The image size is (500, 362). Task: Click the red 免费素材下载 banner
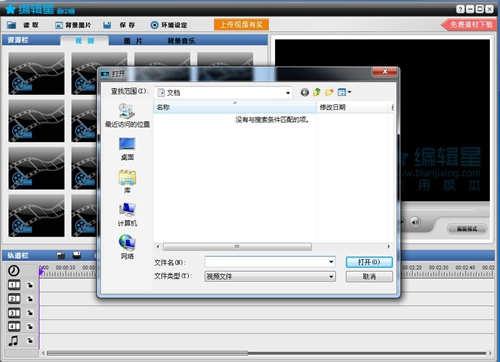coord(469,25)
